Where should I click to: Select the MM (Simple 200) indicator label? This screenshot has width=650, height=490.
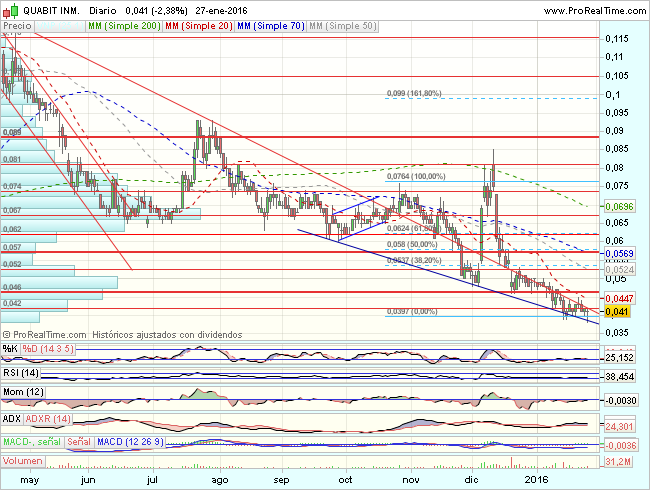(124, 26)
